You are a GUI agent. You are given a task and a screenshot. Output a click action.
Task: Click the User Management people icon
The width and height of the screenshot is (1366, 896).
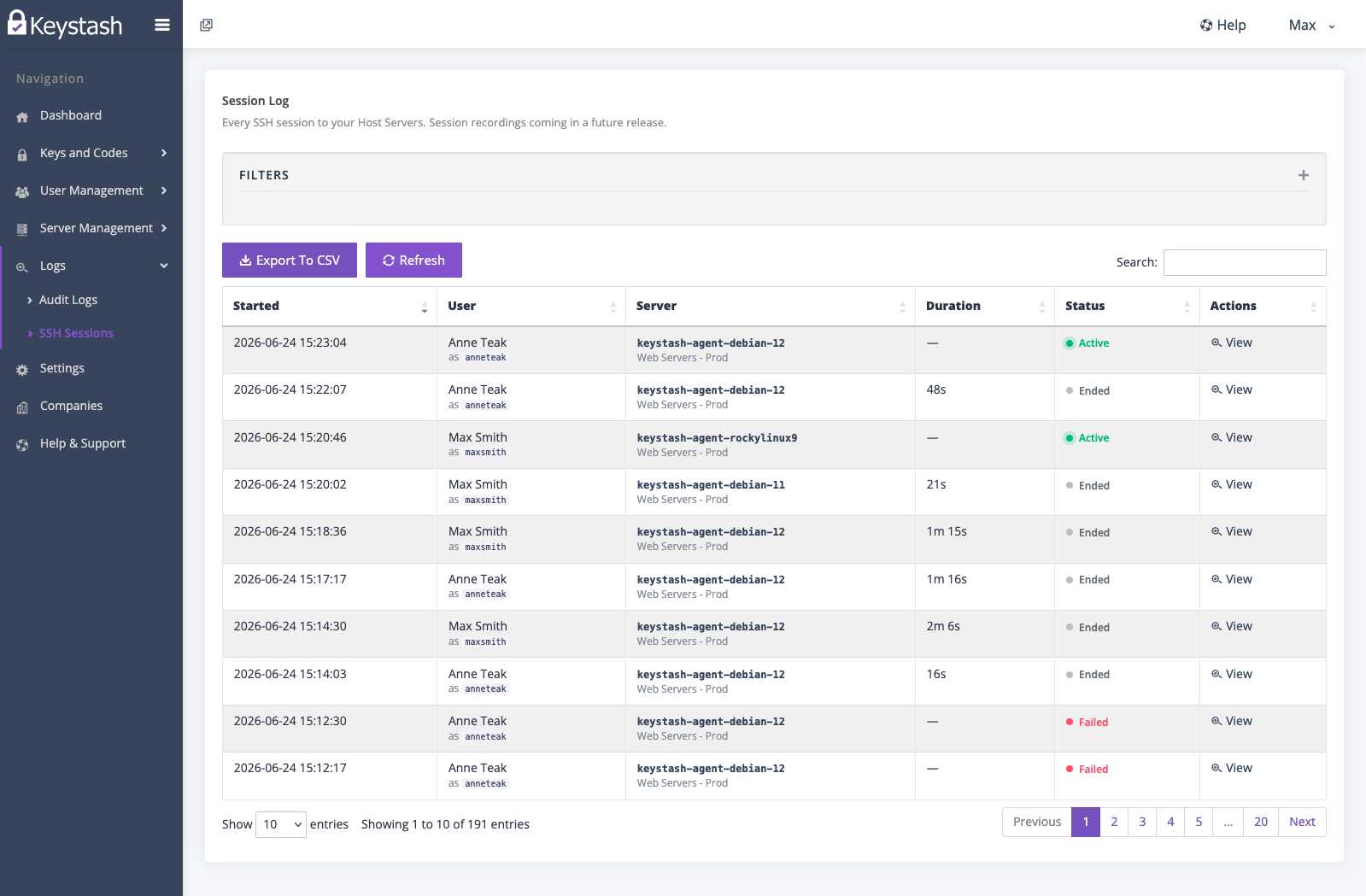coord(22,192)
